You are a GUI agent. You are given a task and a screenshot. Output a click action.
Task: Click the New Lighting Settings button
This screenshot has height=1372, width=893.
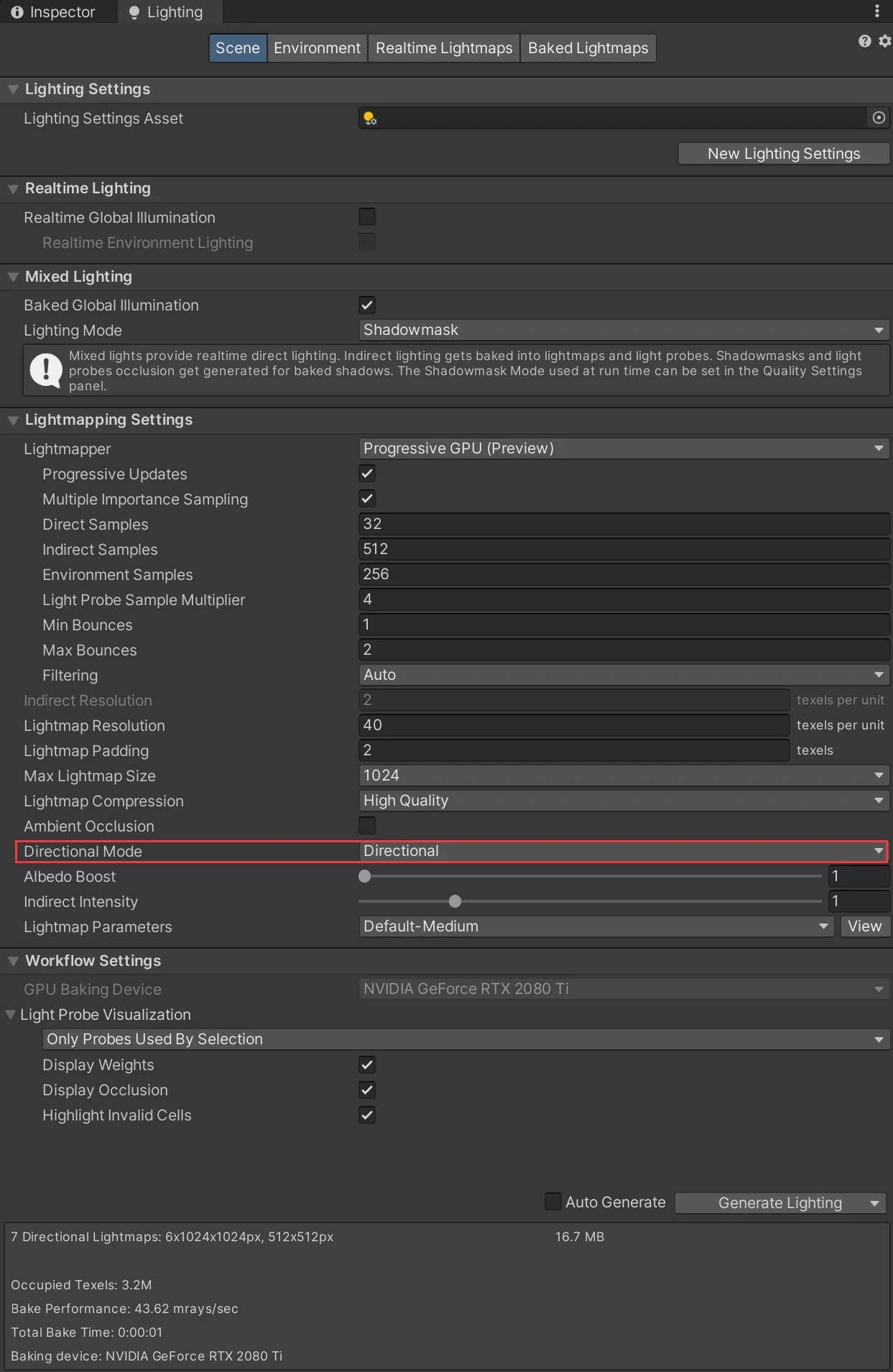[x=784, y=154]
